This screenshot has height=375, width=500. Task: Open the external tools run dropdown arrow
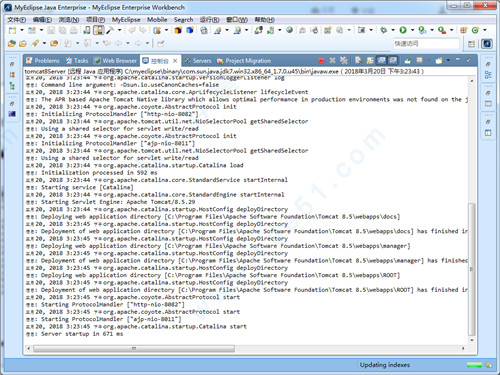pyautogui.click(x=452, y=30)
